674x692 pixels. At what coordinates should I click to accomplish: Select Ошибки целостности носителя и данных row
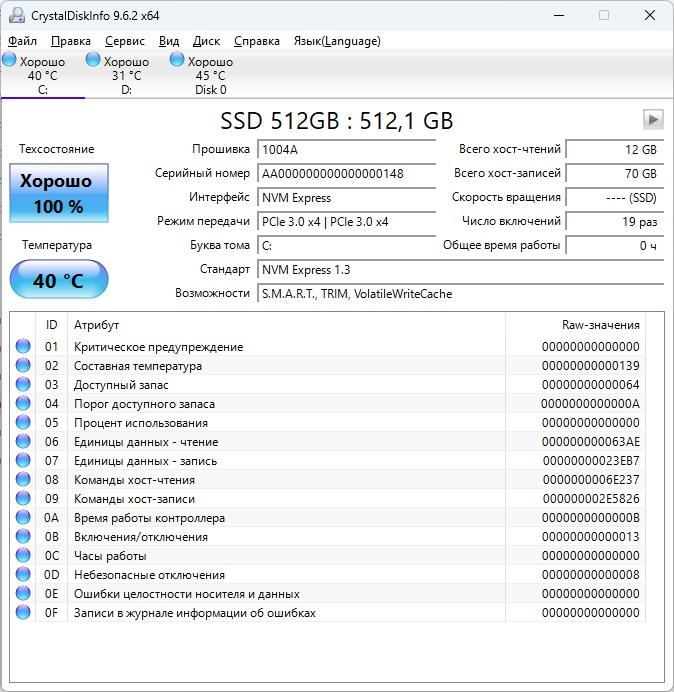click(328, 594)
